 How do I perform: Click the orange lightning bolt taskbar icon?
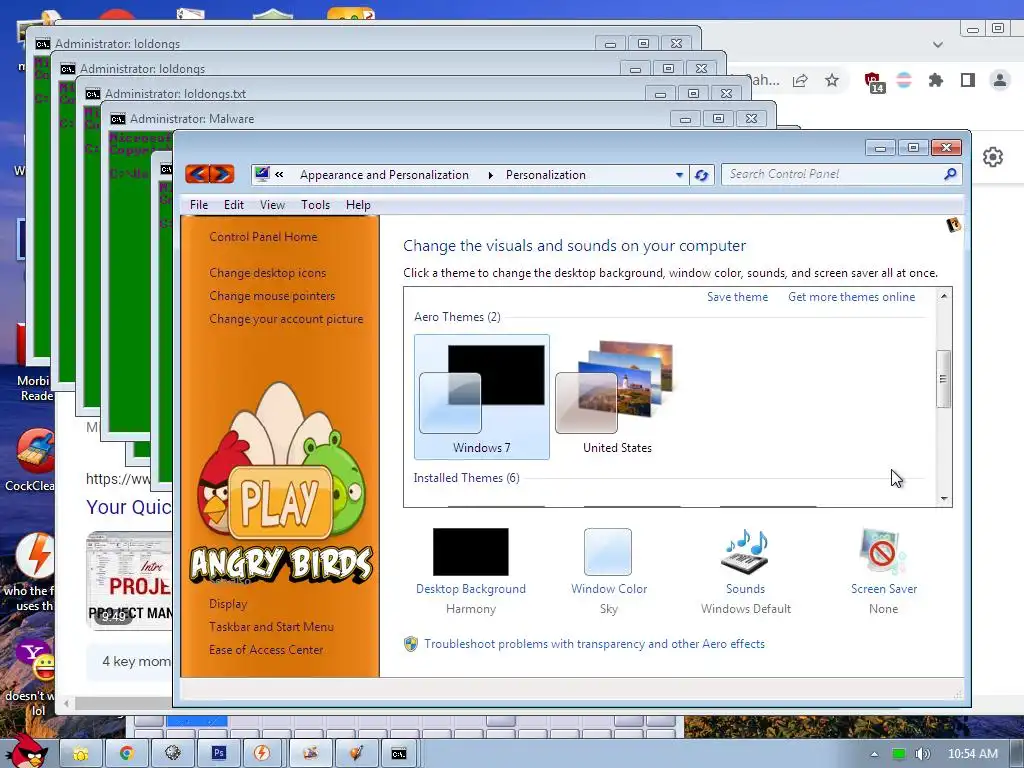[x=262, y=753]
